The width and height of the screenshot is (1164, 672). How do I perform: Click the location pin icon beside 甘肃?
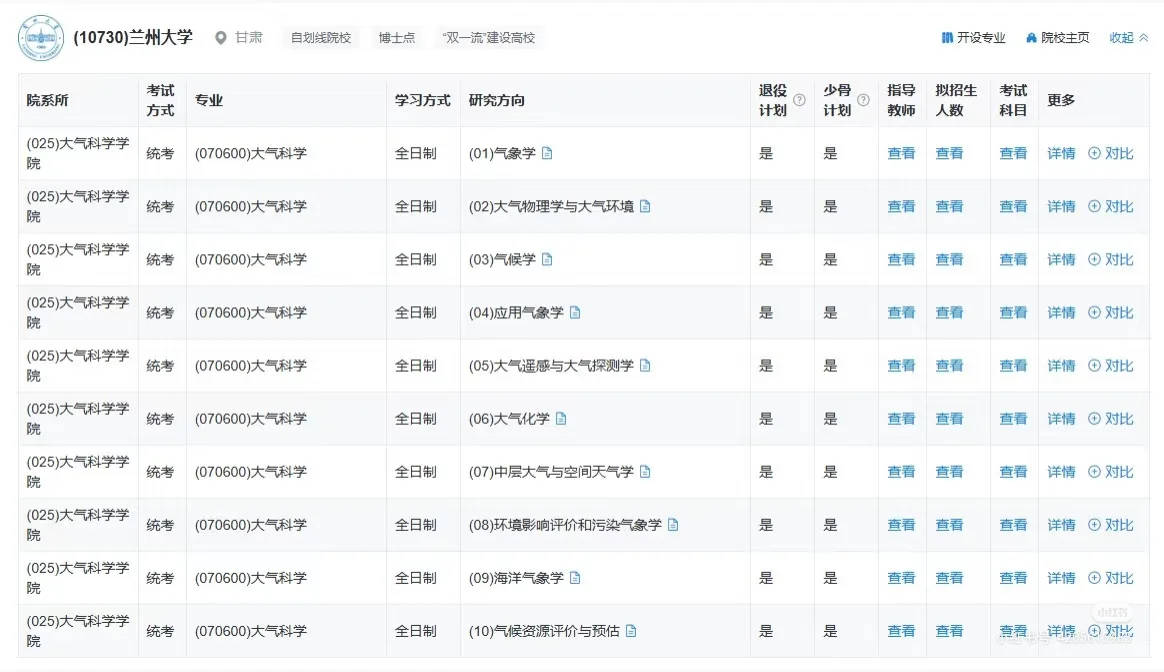click(221, 37)
